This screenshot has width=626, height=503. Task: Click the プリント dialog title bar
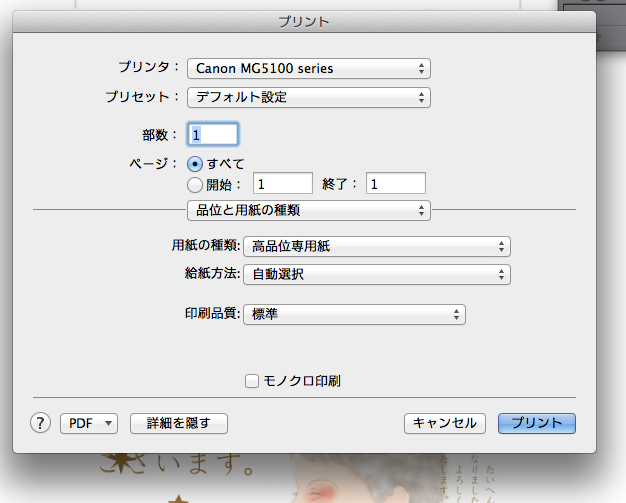[304, 22]
